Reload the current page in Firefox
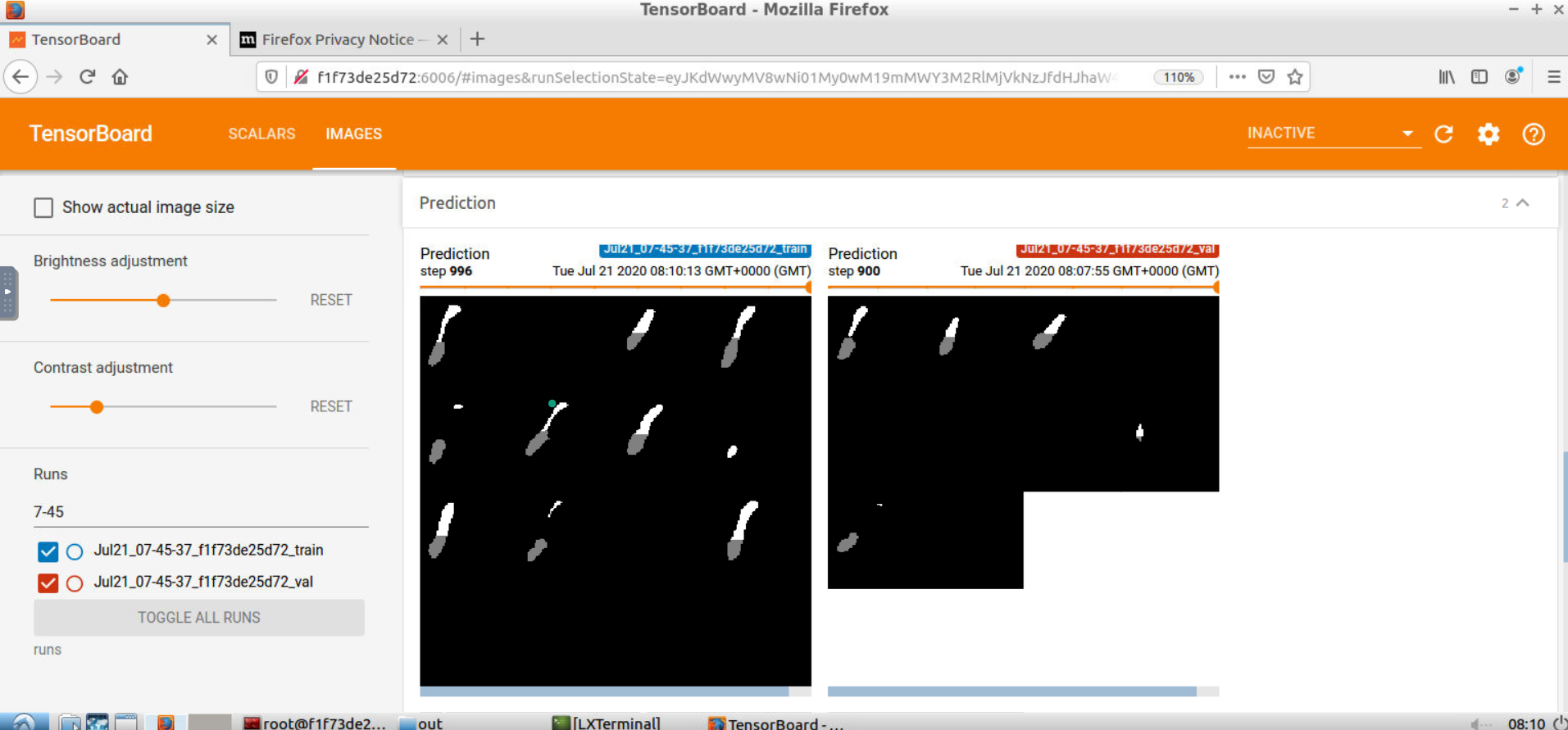 [87, 77]
